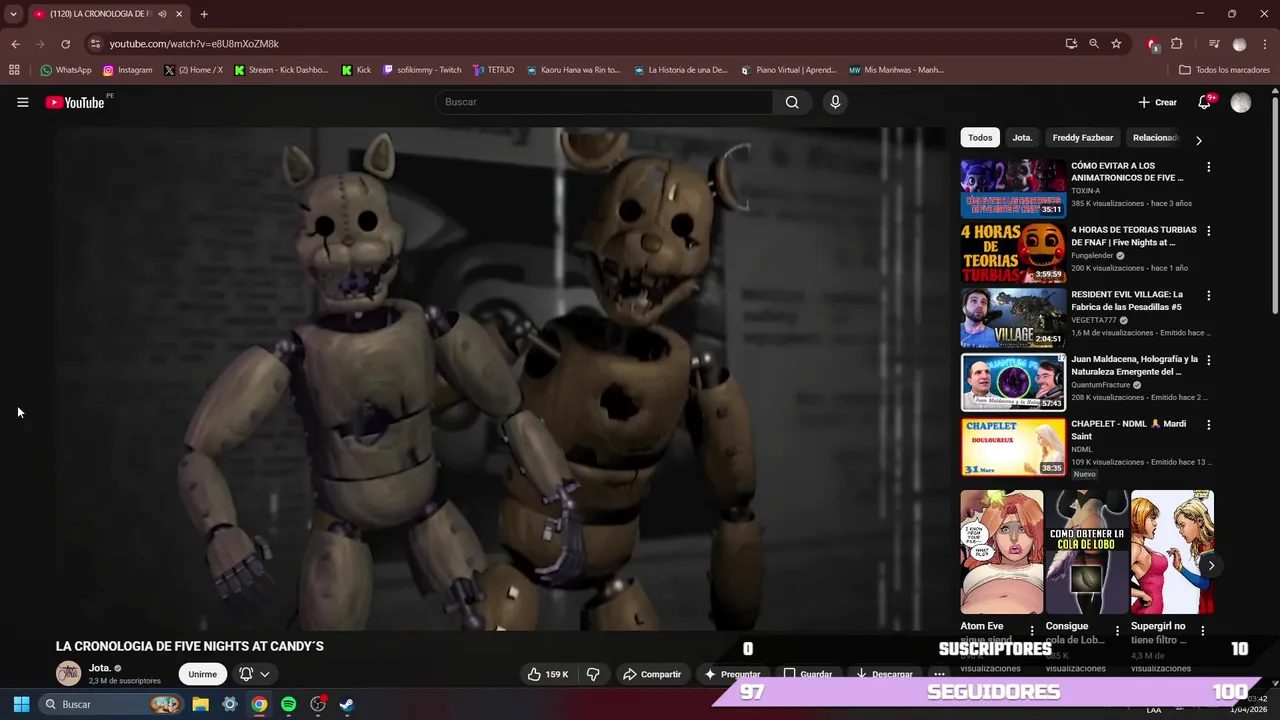Click the Windows taskbar Buscar search box

click(x=110, y=704)
